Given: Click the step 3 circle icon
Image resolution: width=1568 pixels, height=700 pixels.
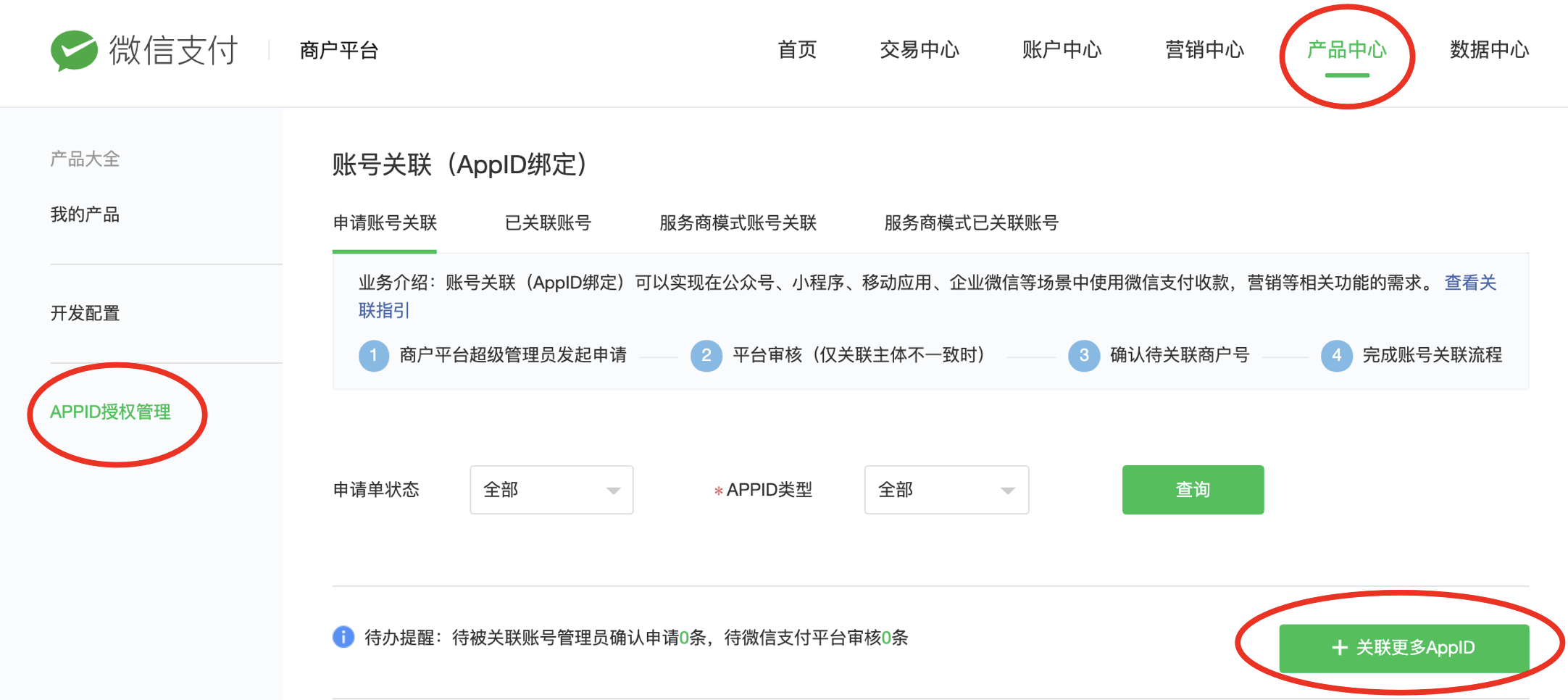Looking at the screenshot, I should point(1084,356).
